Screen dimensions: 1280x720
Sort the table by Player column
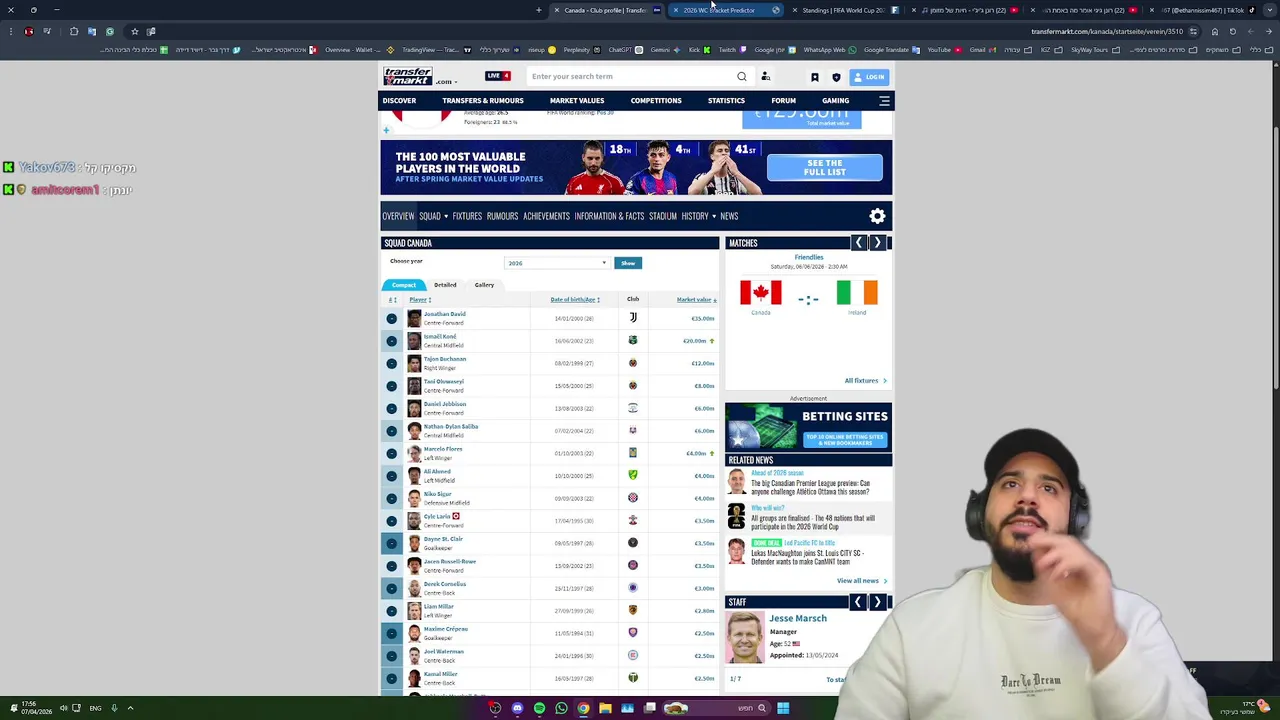420,299
